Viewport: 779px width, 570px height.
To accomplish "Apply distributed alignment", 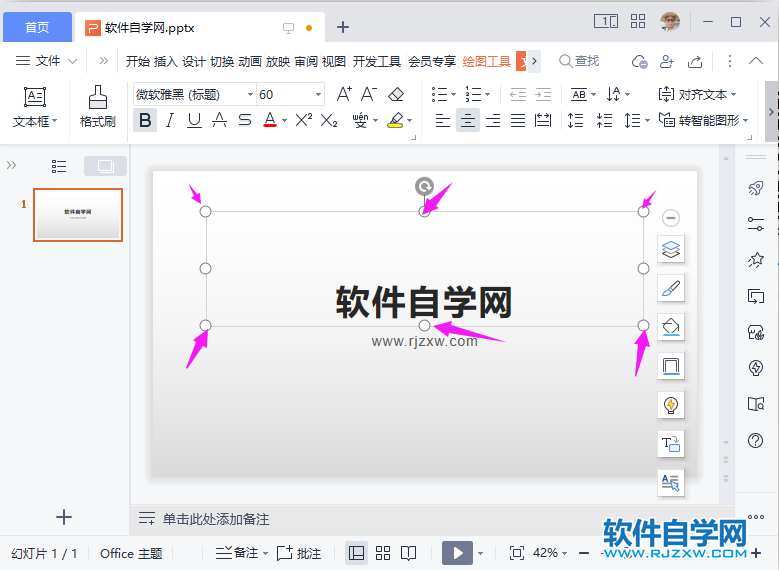I will point(543,120).
